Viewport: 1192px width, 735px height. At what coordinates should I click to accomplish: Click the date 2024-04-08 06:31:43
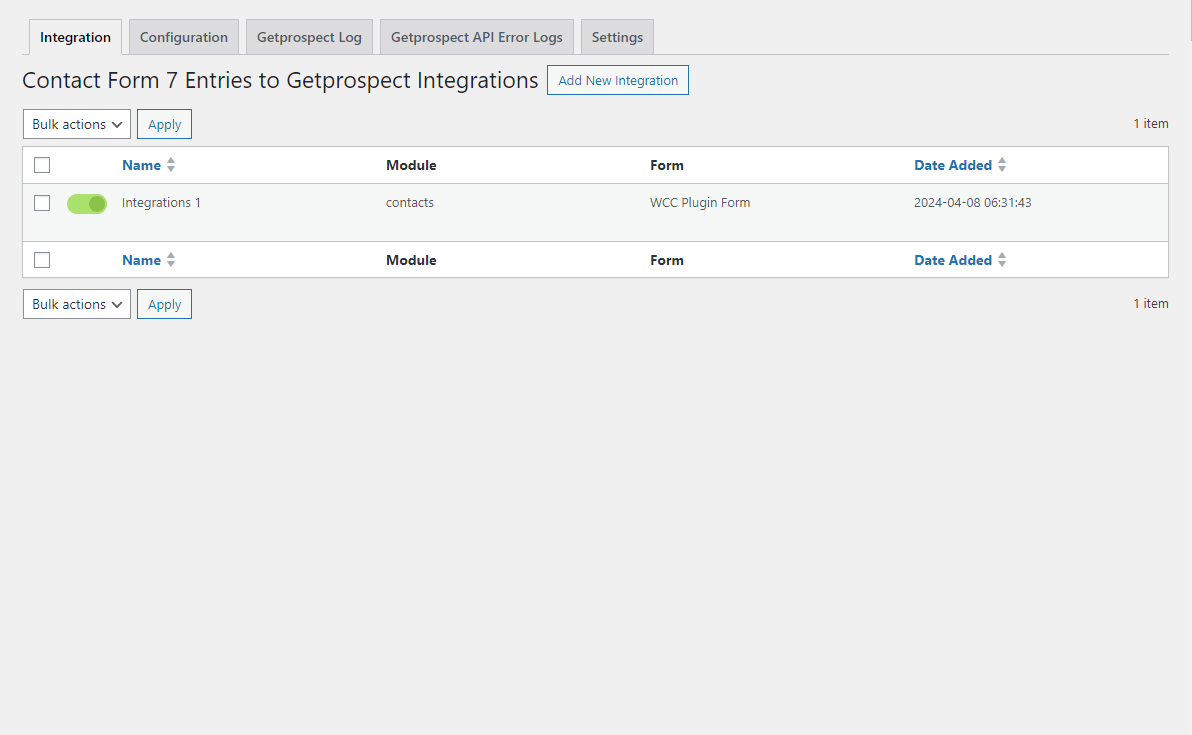click(972, 203)
